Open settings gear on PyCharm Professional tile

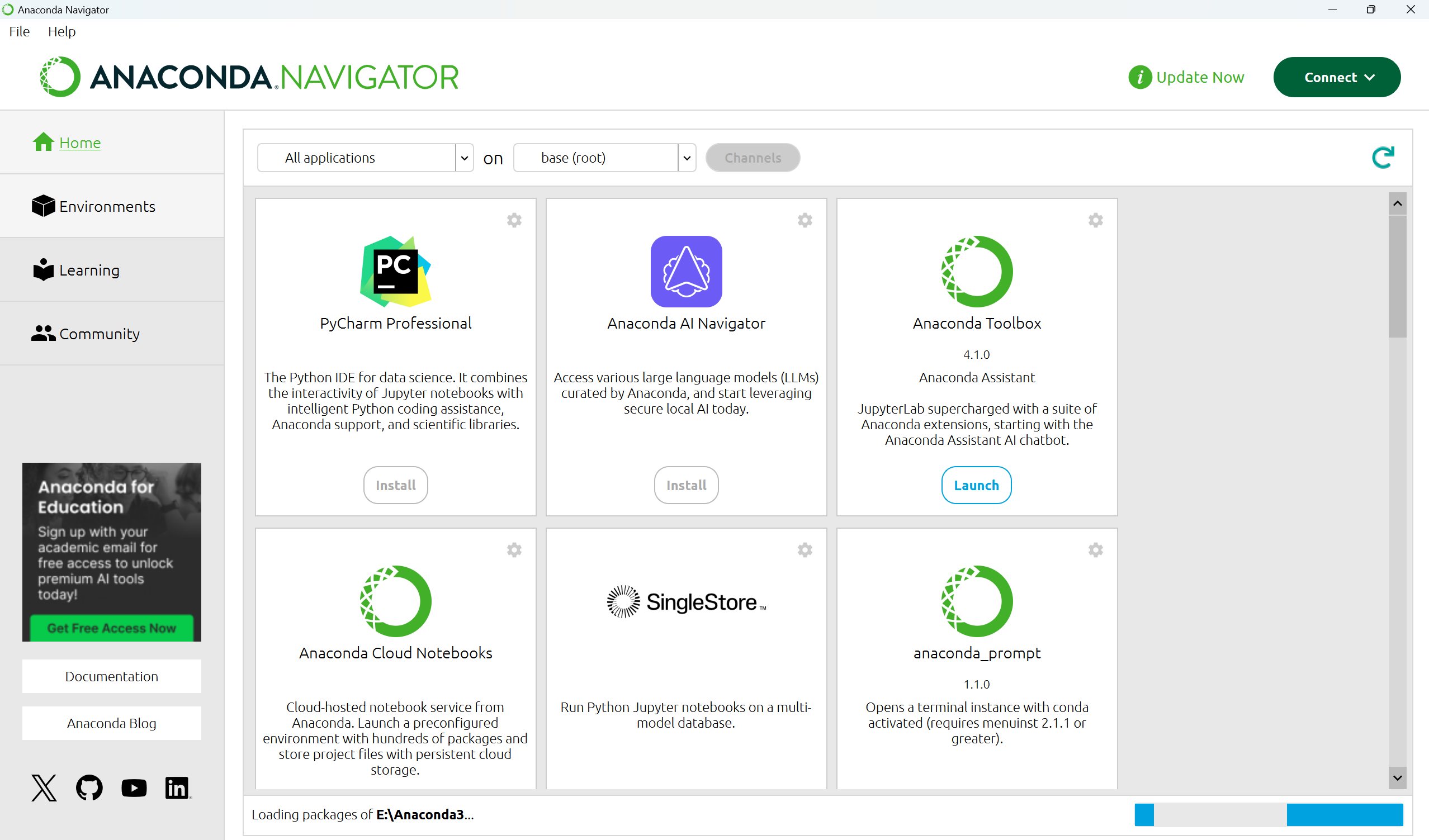[514, 220]
